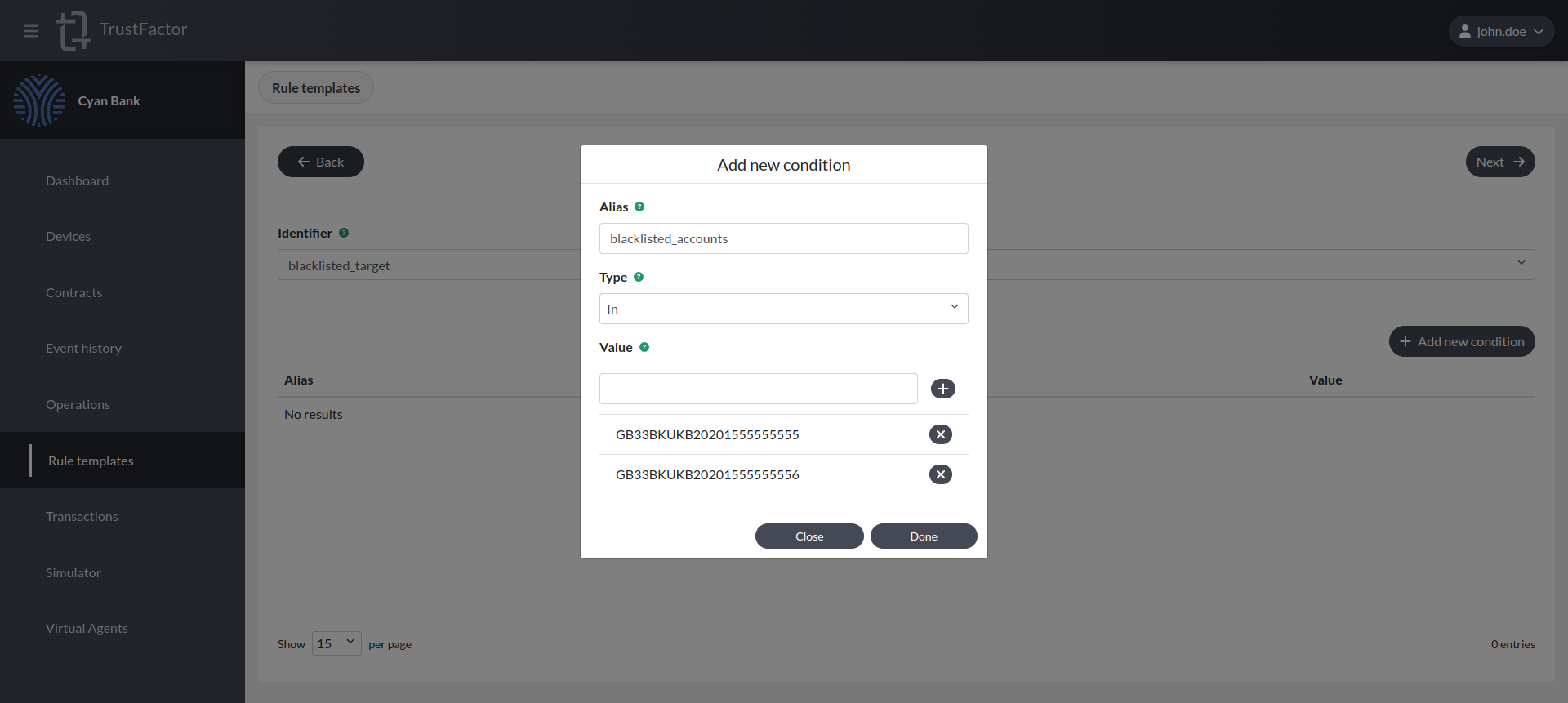Click the Value column header
Viewport: 1568px width, 703px height.
point(1325,380)
